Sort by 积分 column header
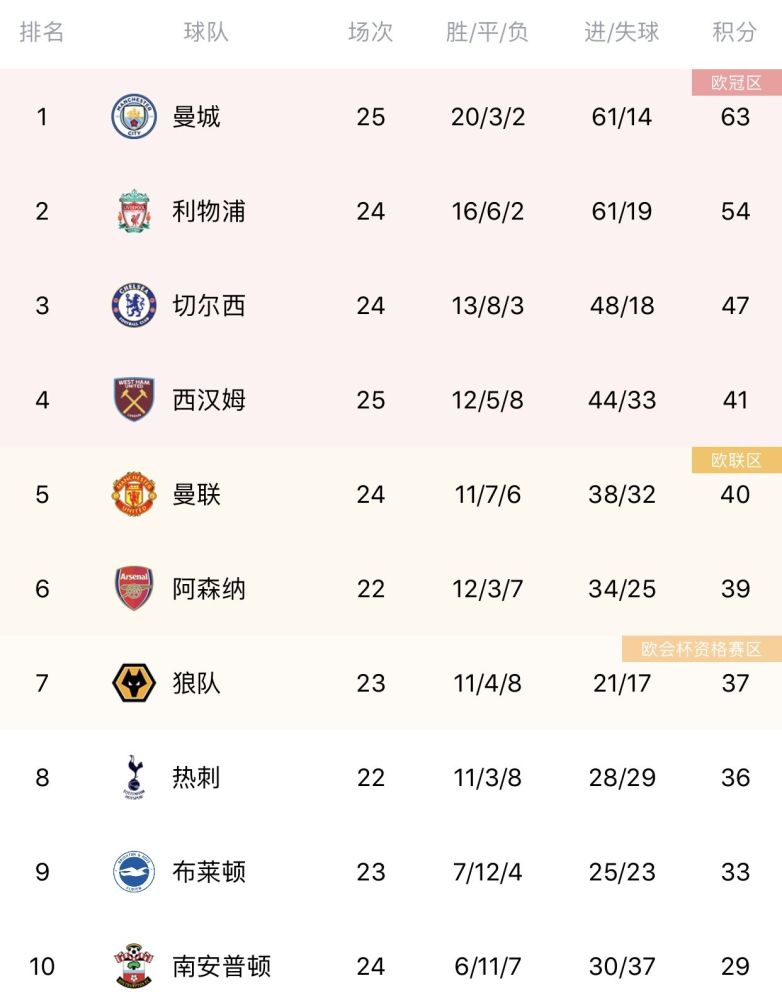Viewport: 782px width, 1000px height. (x=735, y=31)
